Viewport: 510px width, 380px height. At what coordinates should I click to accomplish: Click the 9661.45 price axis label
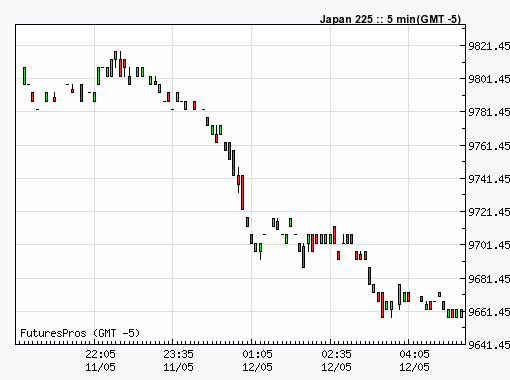pos(489,312)
